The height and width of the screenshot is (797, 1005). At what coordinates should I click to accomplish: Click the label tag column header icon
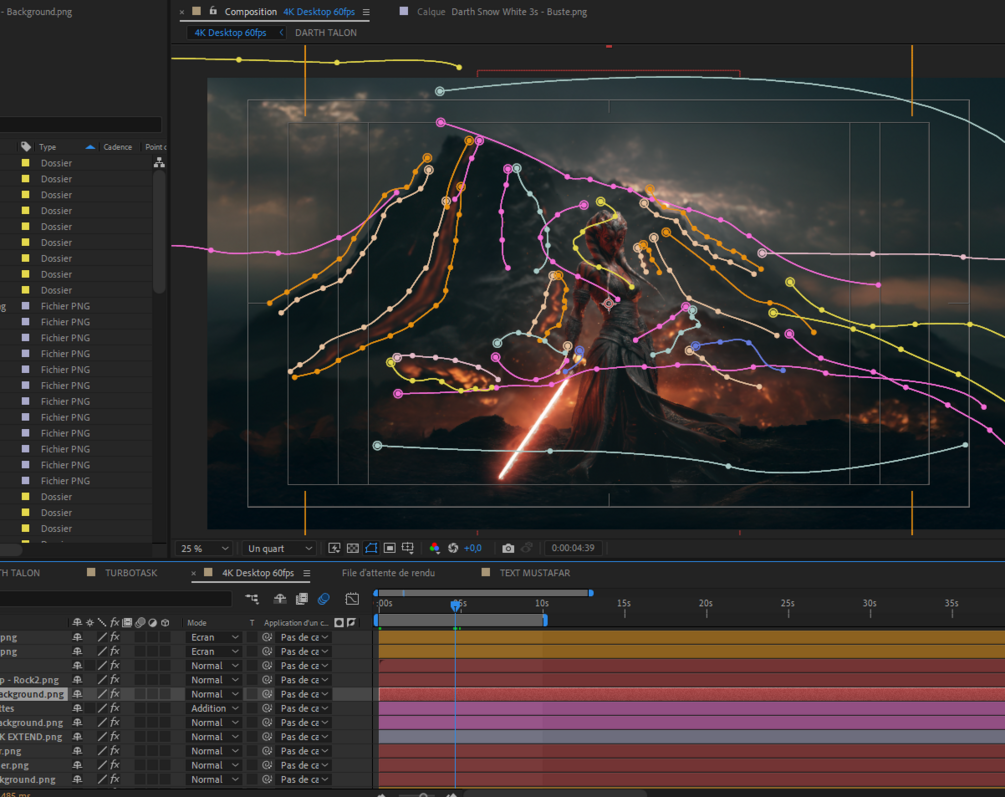tap(26, 146)
